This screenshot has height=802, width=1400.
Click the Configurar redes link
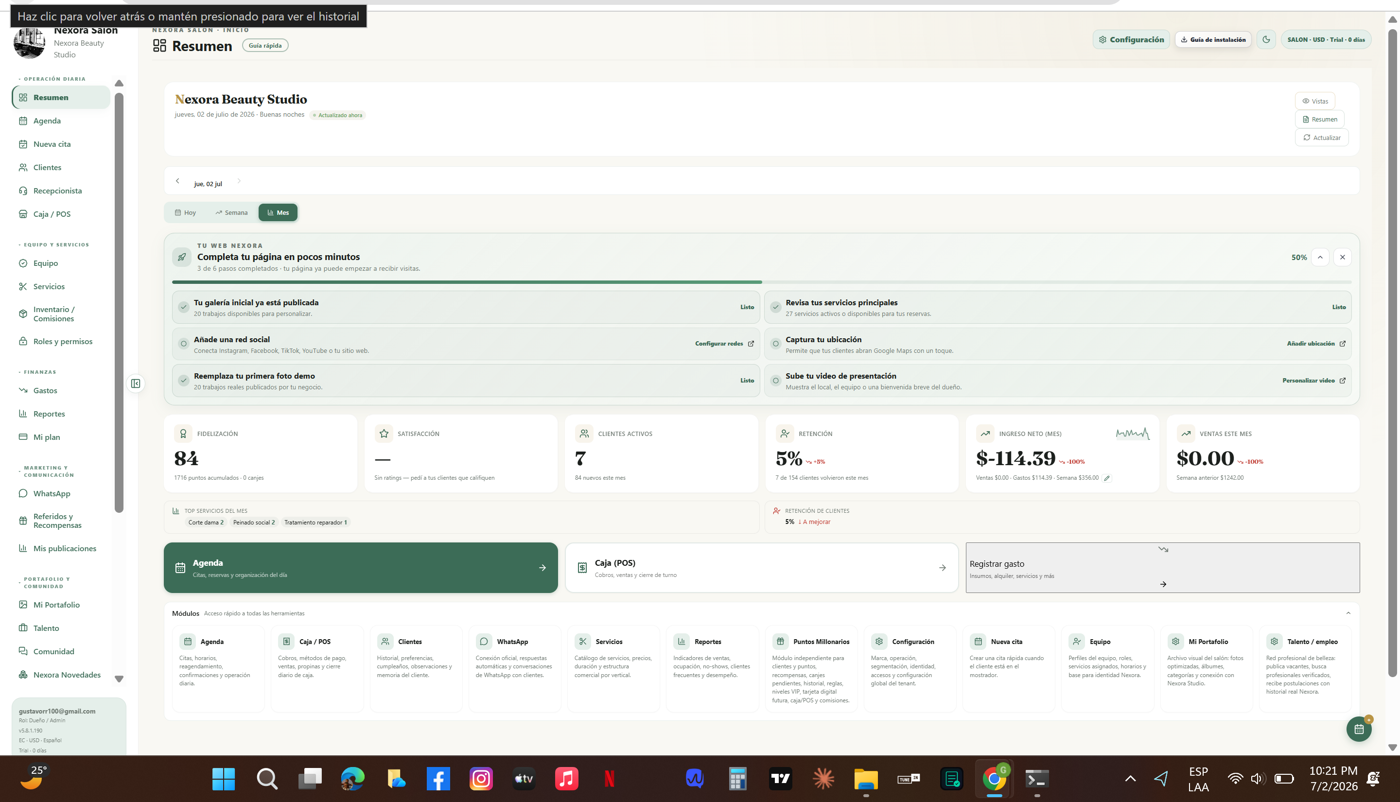pyautogui.click(x=724, y=343)
